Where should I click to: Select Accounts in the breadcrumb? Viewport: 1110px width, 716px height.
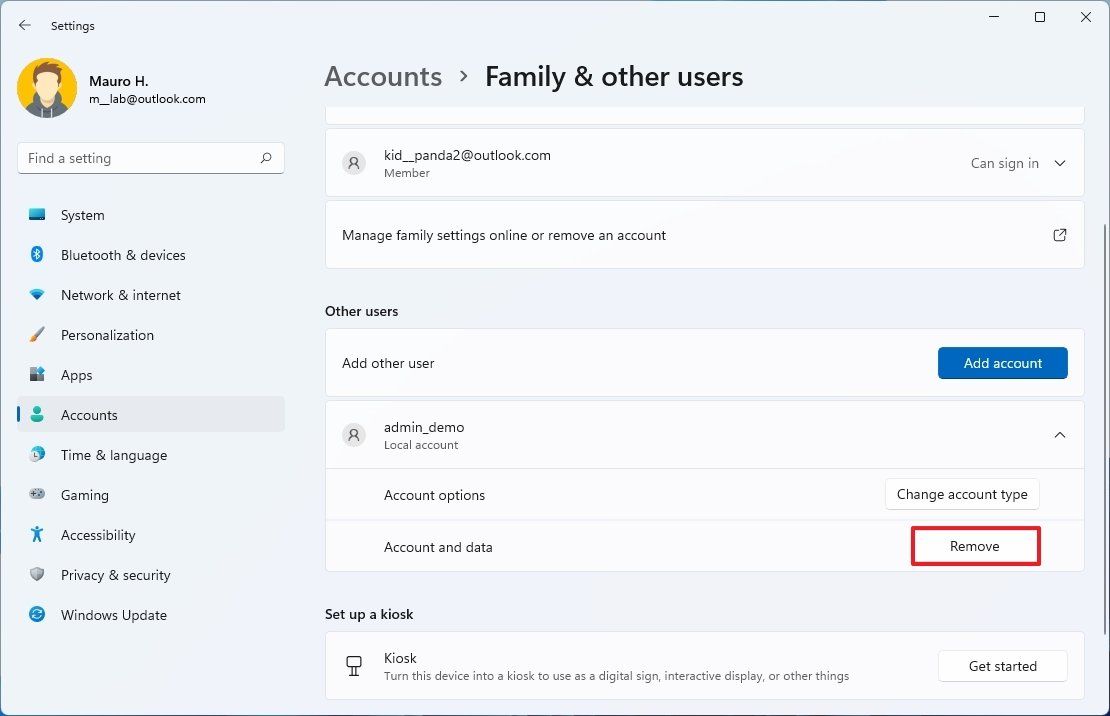pos(383,76)
